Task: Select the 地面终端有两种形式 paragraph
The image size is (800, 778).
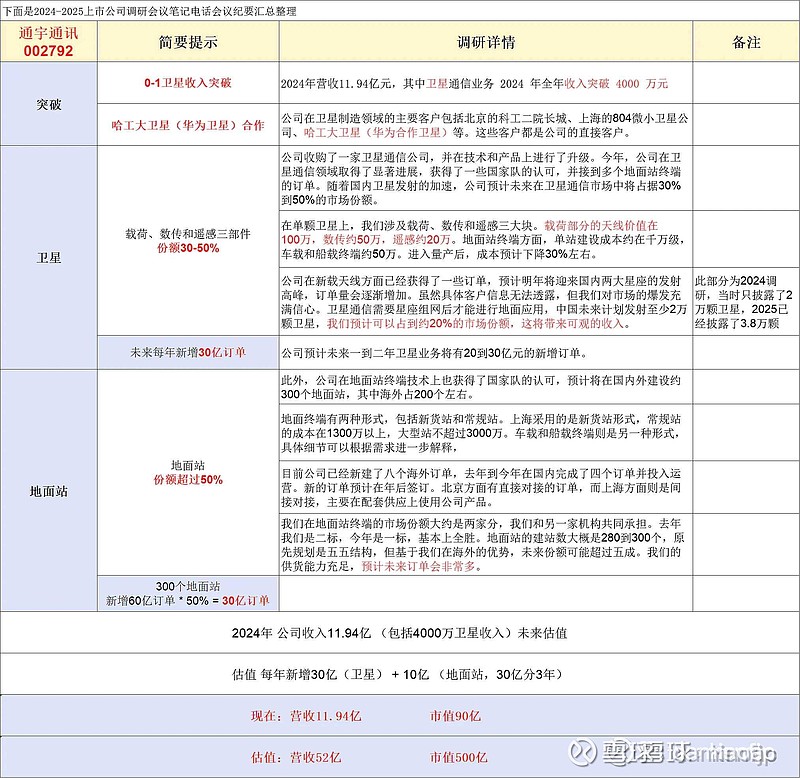Action: pyautogui.click(x=486, y=433)
